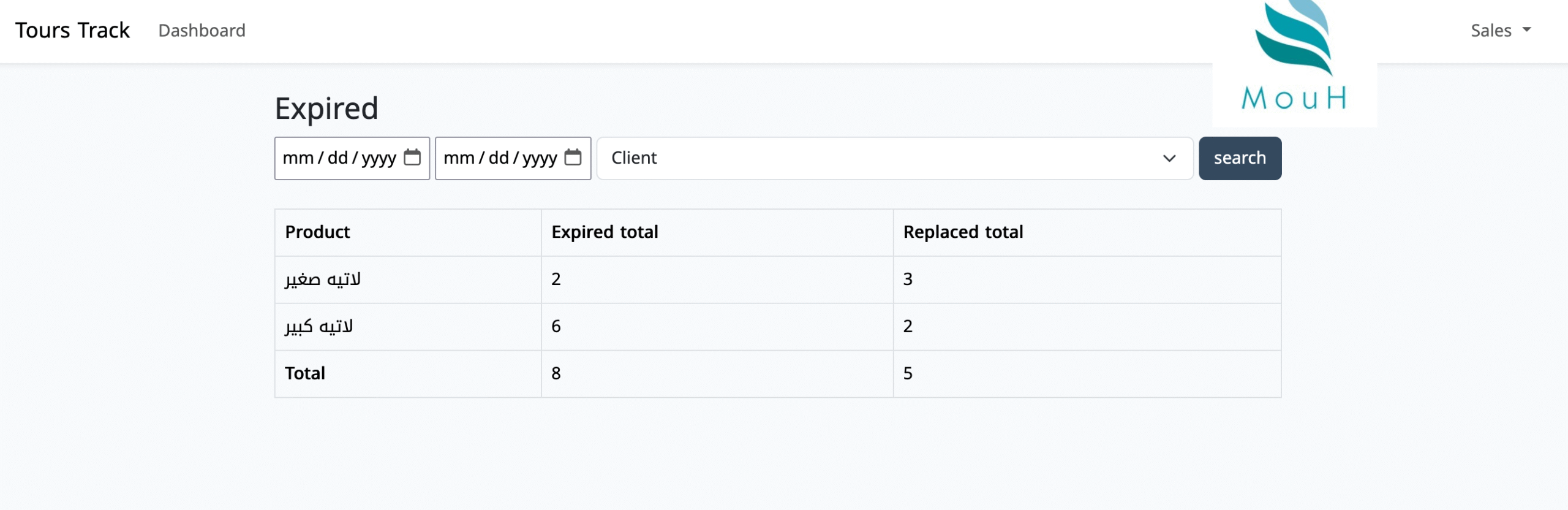Click the Product column header
This screenshot has width=1568, height=510.
317,232
